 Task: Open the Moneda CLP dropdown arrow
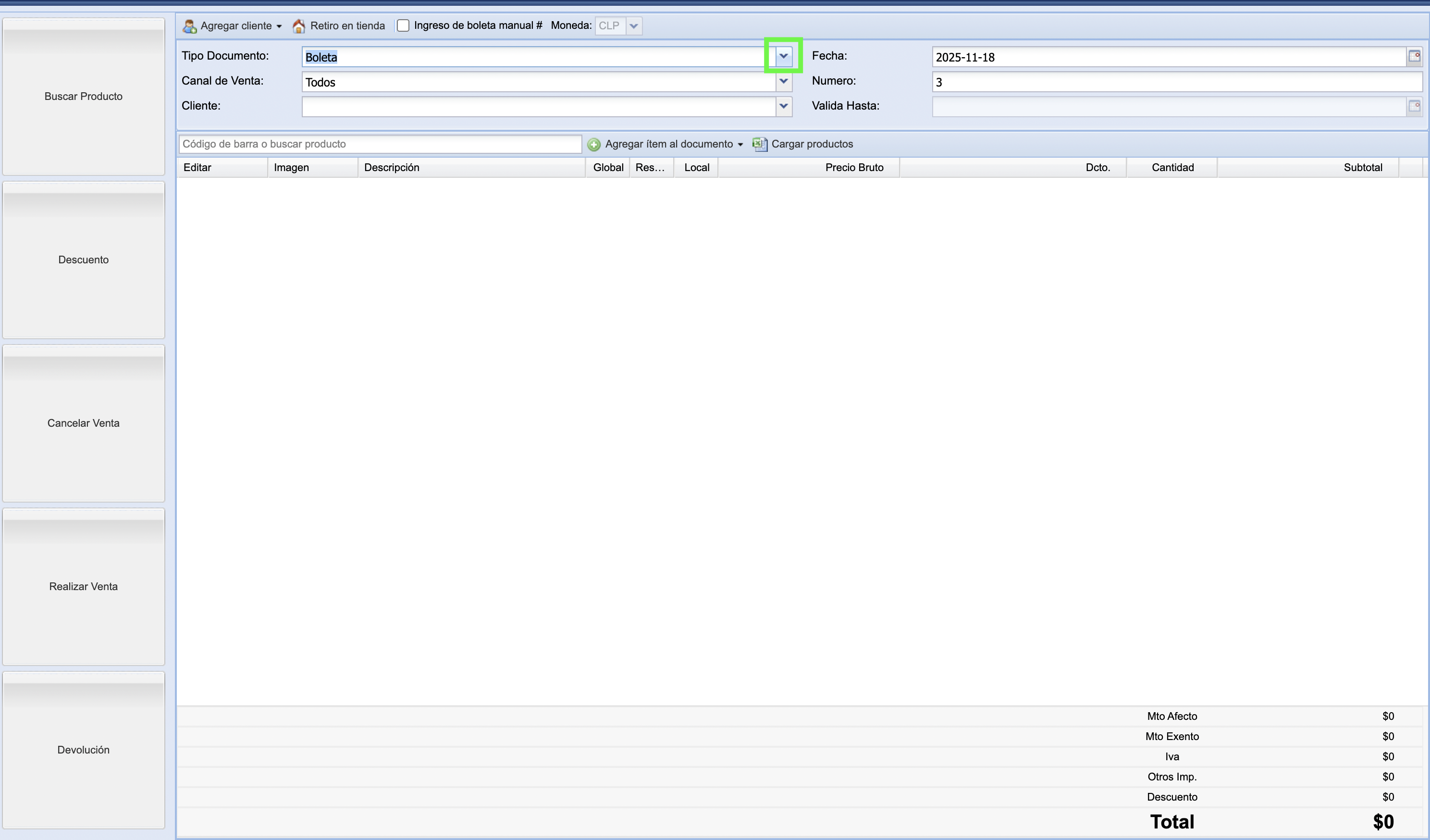[x=633, y=26]
